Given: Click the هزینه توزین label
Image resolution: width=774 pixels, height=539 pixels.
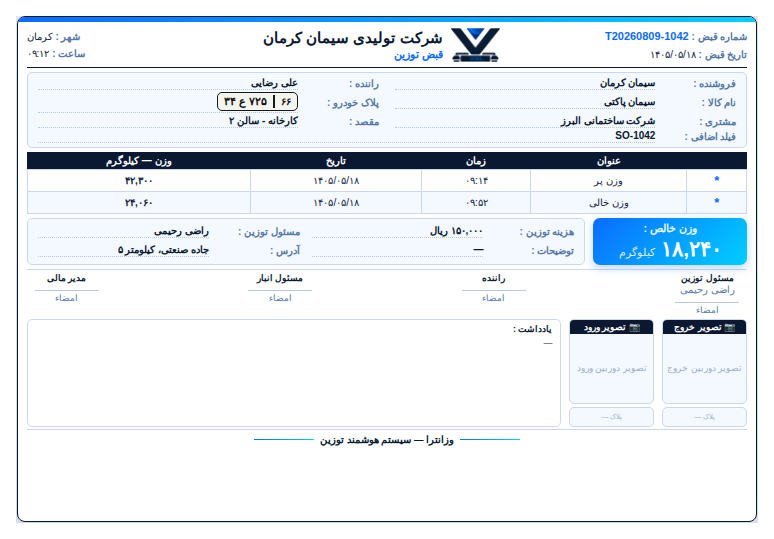Looking at the screenshot, I should [x=546, y=232].
